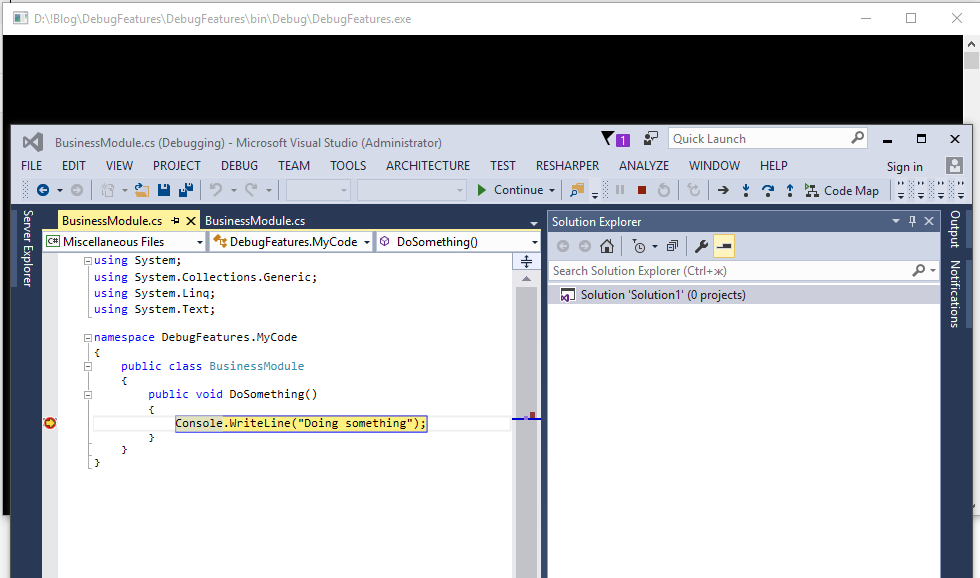Click the Step Into icon

coord(746,191)
